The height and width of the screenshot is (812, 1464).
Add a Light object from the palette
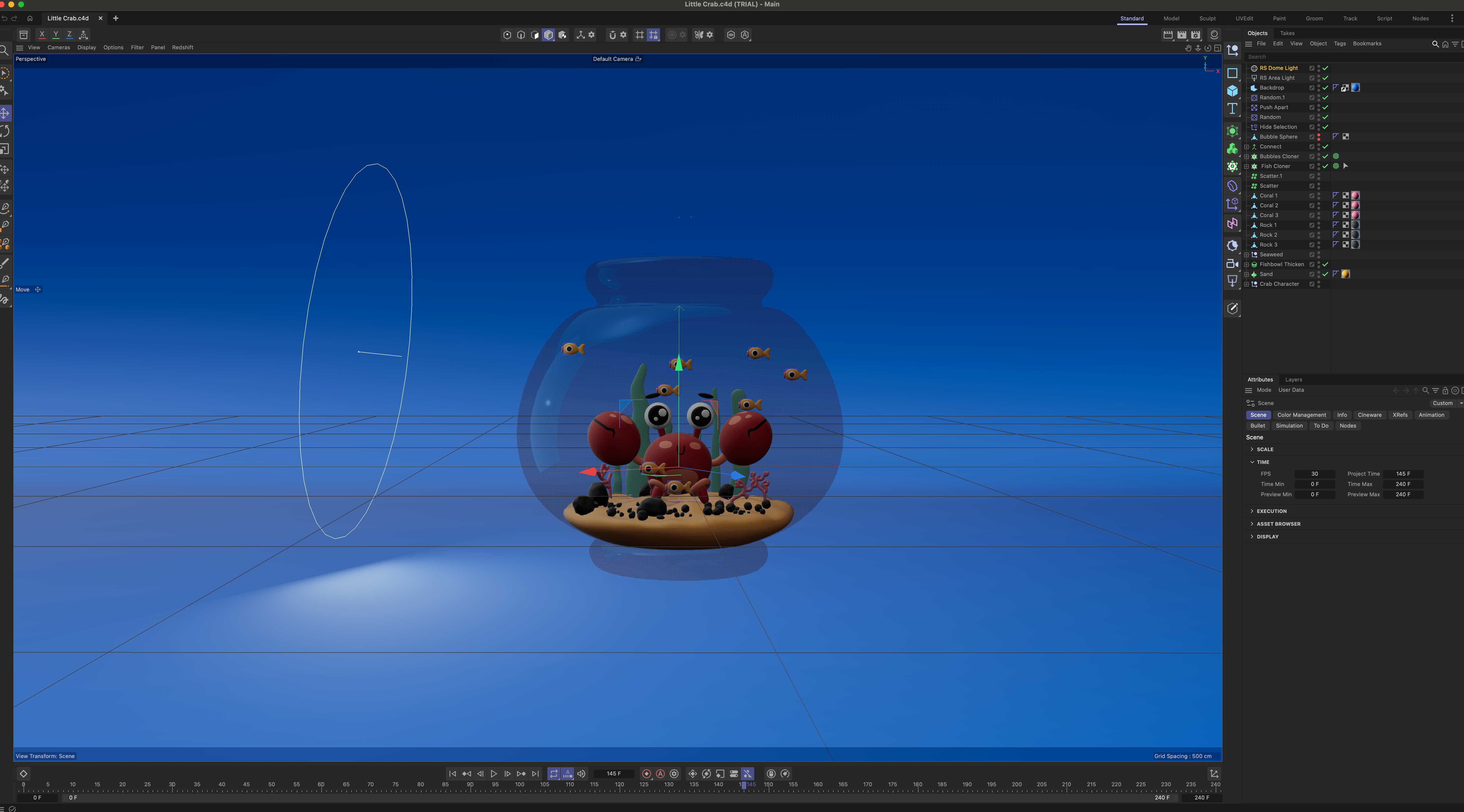coord(1232,281)
